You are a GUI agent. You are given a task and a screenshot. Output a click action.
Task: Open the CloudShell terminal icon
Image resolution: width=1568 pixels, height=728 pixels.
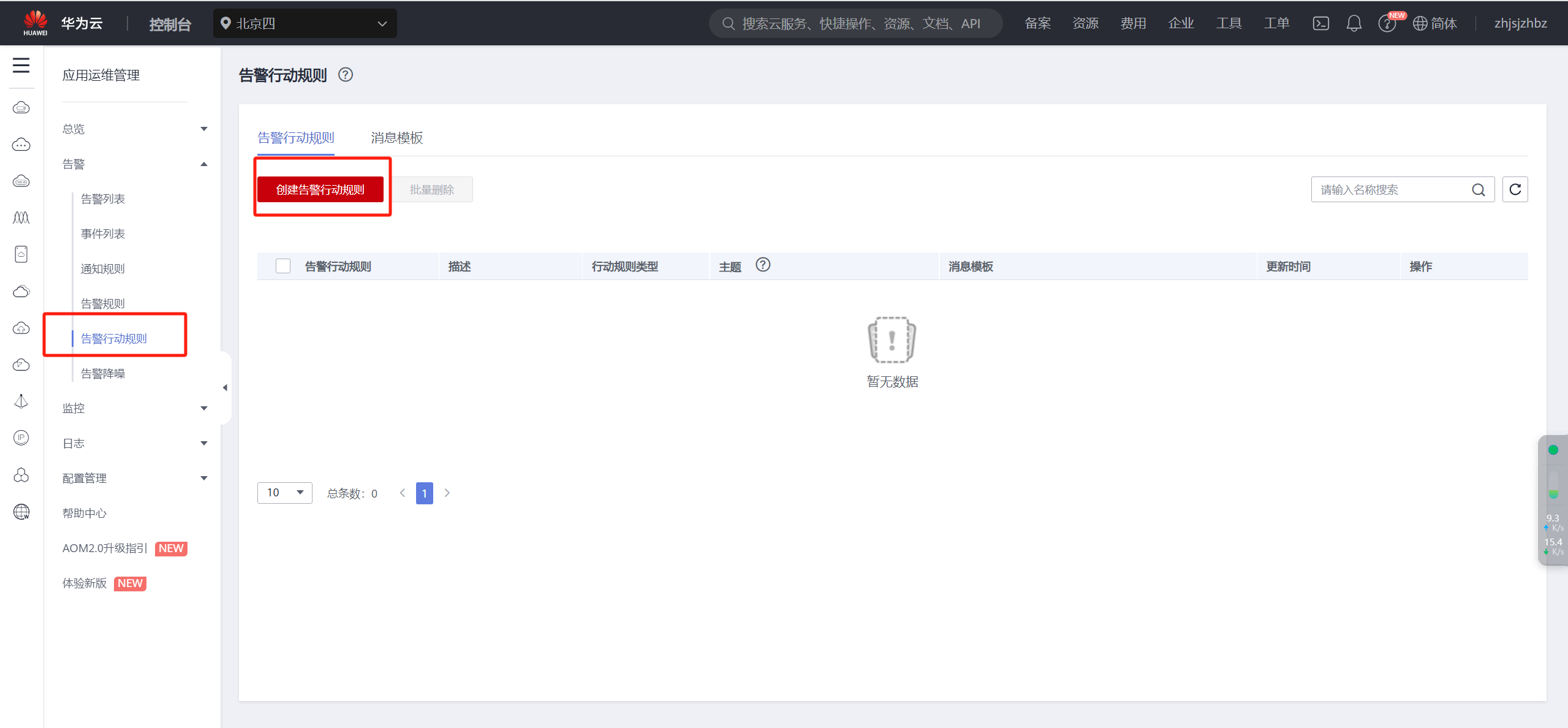click(x=1320, y=23)
